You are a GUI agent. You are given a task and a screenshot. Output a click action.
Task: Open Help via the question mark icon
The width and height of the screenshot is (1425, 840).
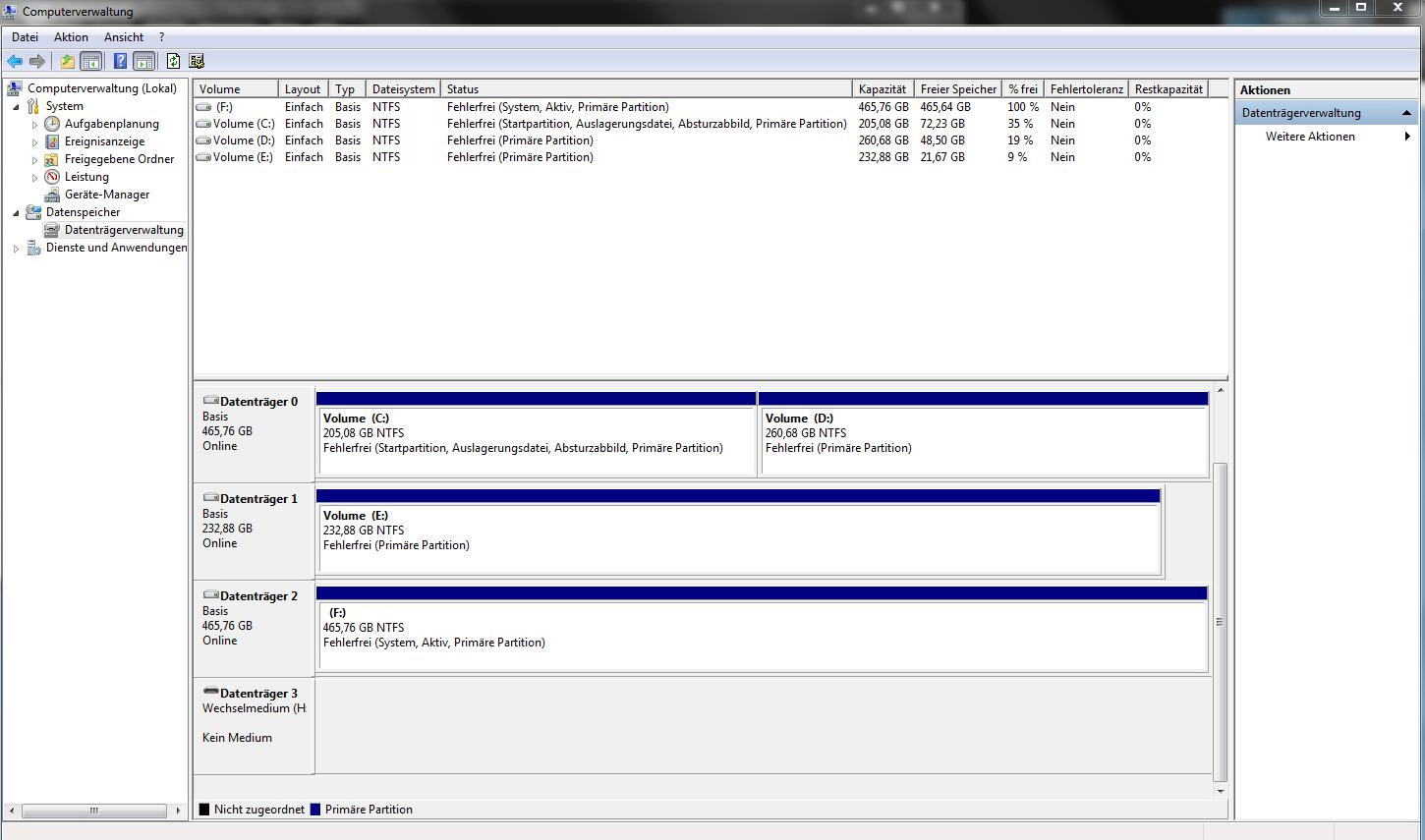120,61
